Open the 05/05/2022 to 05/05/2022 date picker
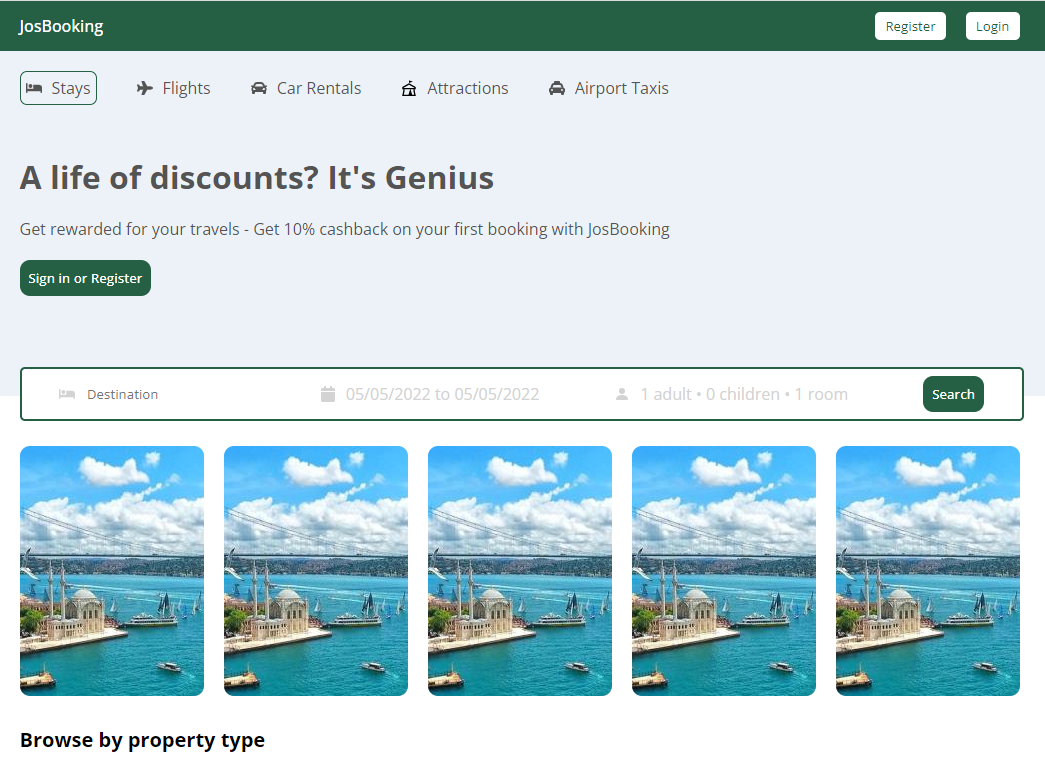 (442, 394)
